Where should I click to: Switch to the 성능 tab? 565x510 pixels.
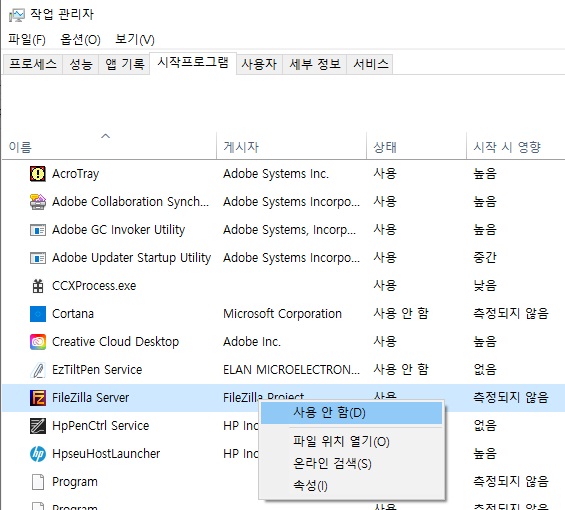pyautogui.click(x=81, y=64)
